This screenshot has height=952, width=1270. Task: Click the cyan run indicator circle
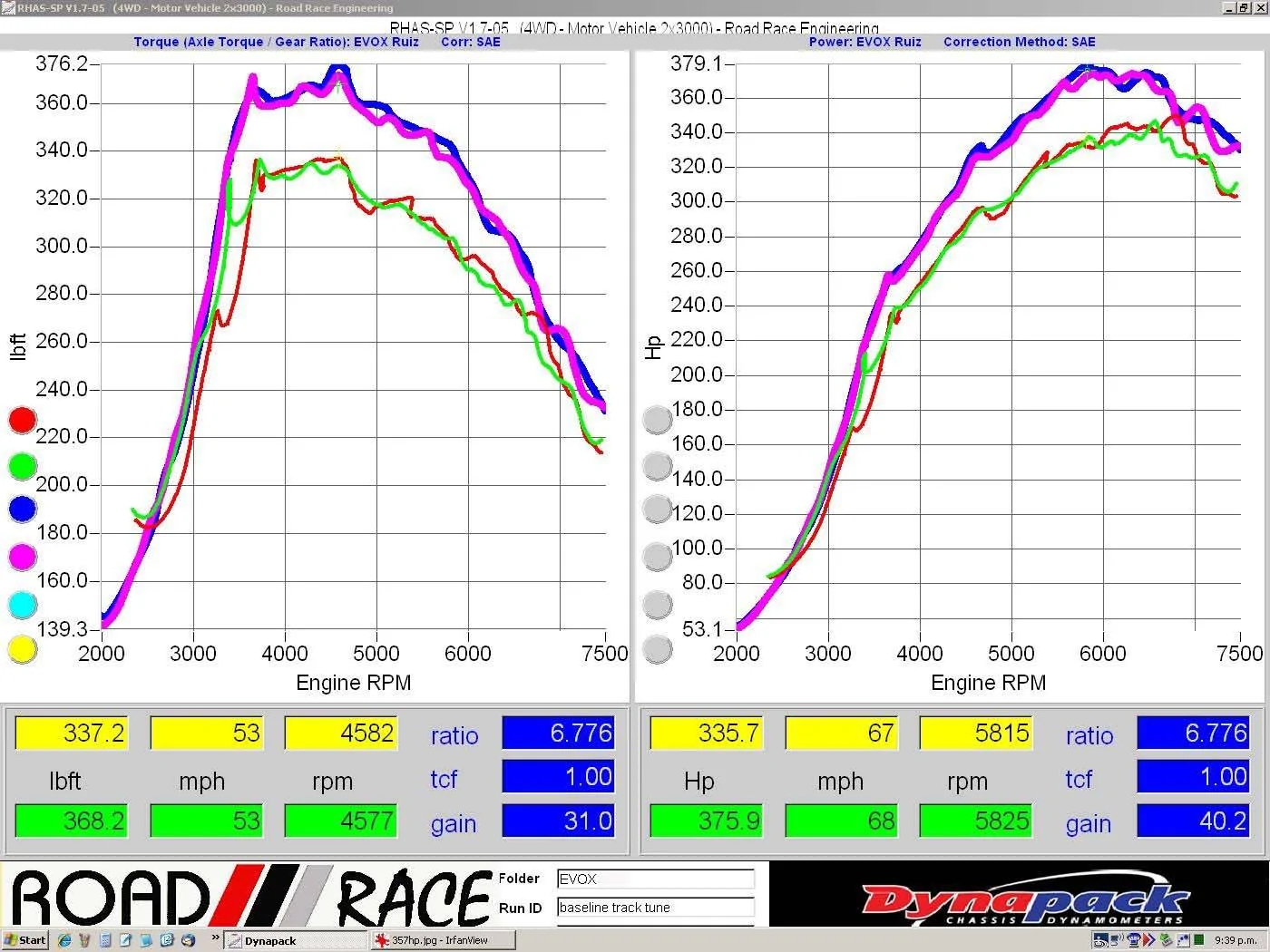pyautogui.click(x=22, y=604)
